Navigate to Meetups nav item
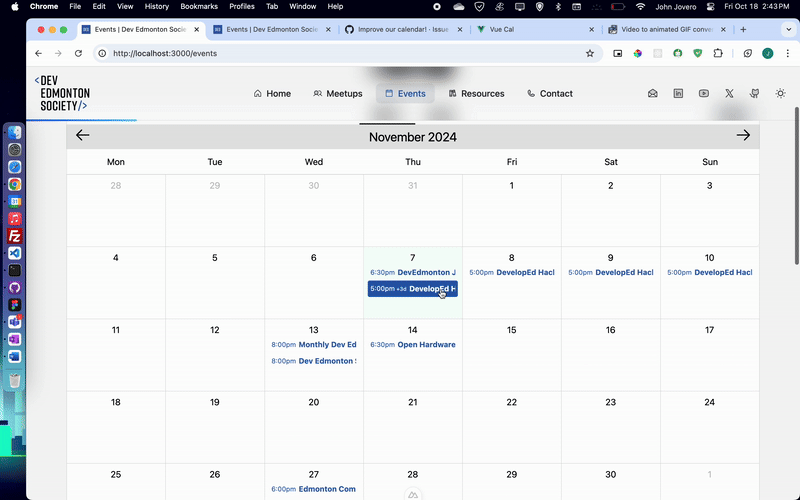800x500 pixels. click(338, 94)
